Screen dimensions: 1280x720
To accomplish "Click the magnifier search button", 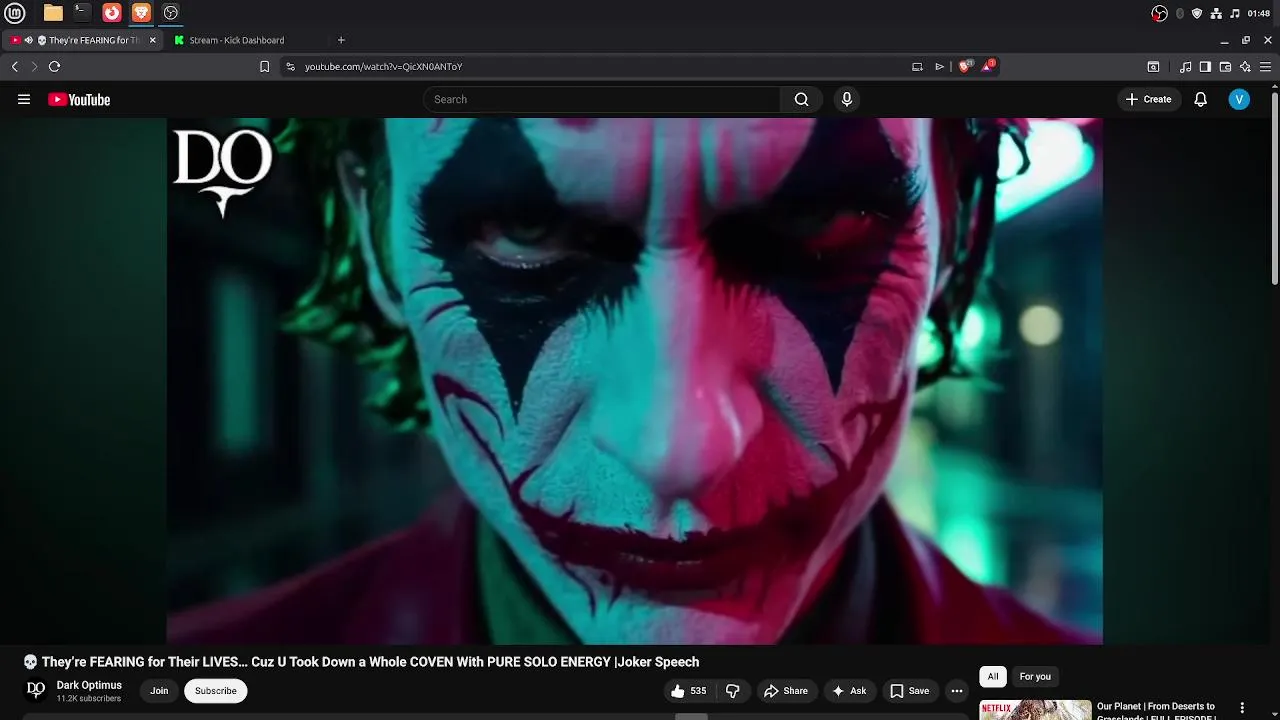I will tap(801, 99).
